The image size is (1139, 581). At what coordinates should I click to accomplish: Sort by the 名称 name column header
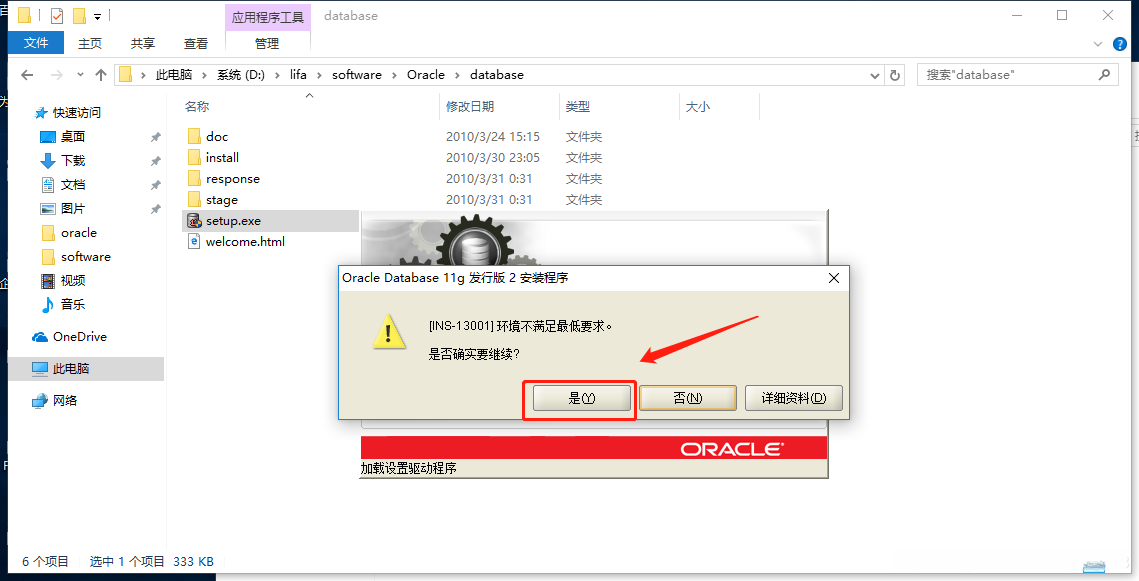pos(197,107)
